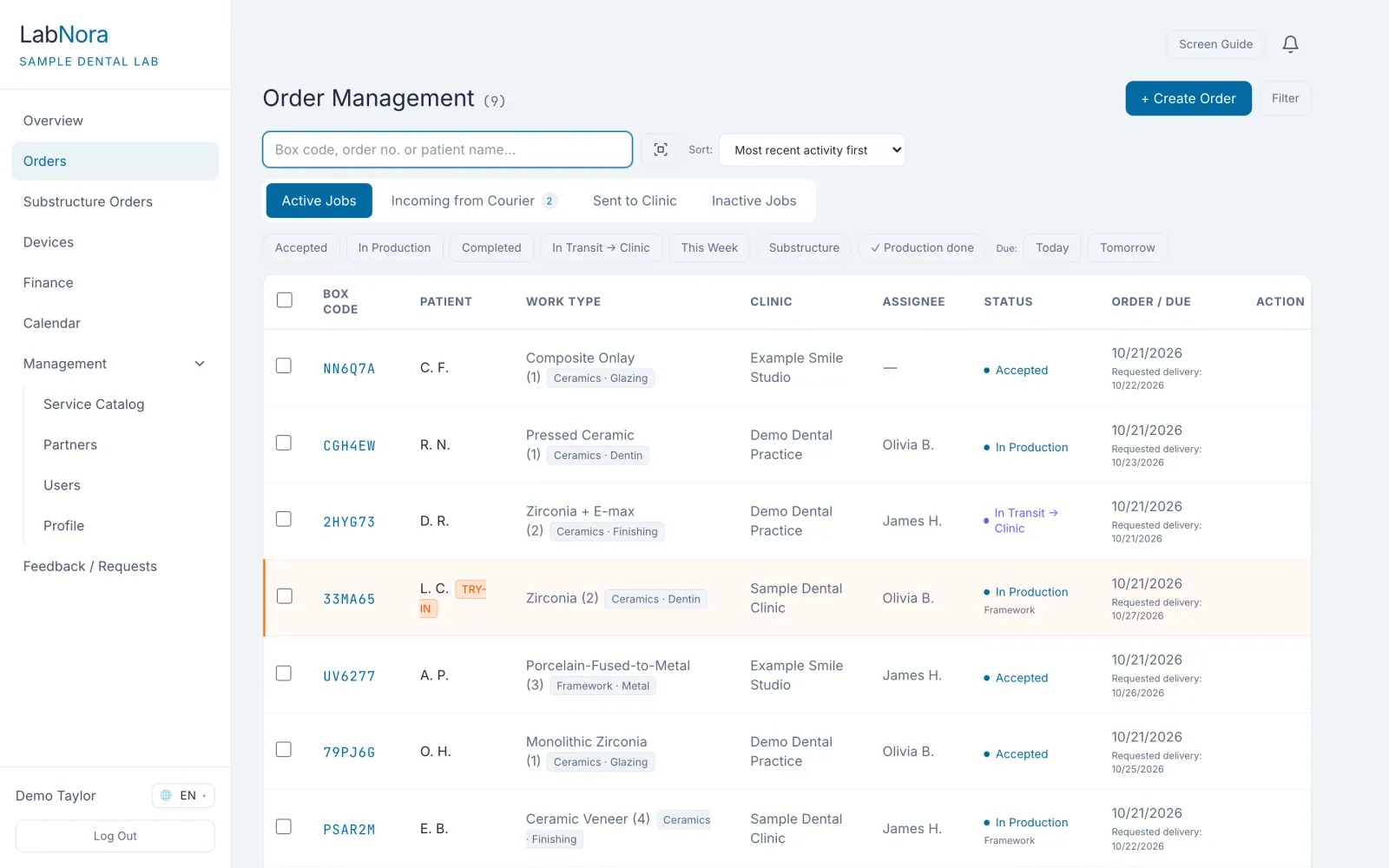
Task: View the Inactive Jobs tab
Action: (x=754, y=201)
